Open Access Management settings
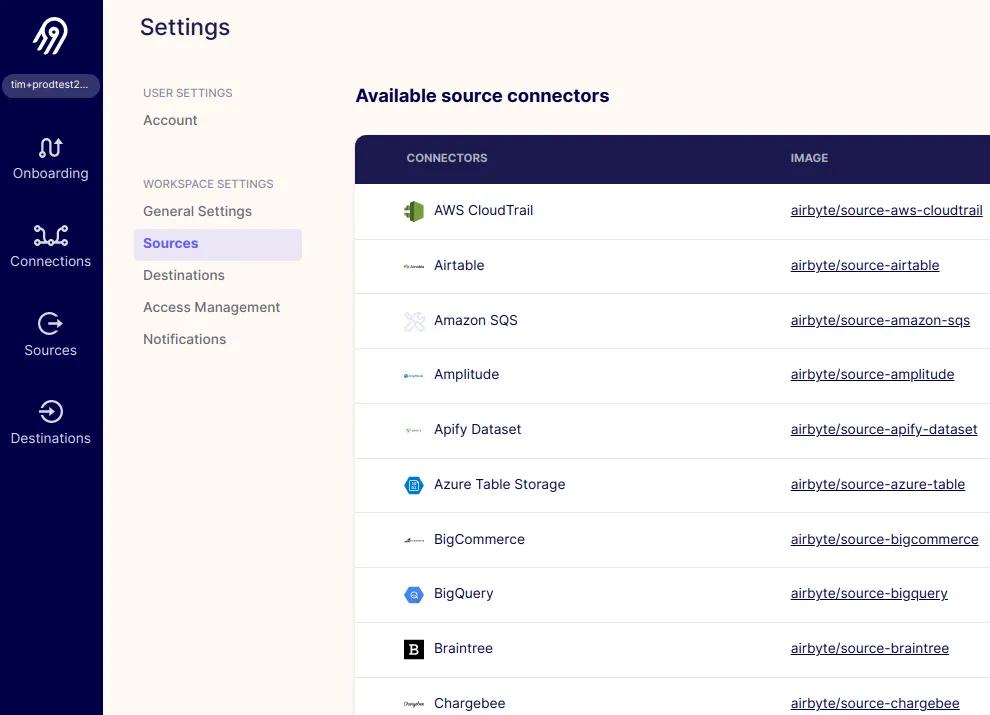Screen dimensions: 990x715 click(212, 307)
